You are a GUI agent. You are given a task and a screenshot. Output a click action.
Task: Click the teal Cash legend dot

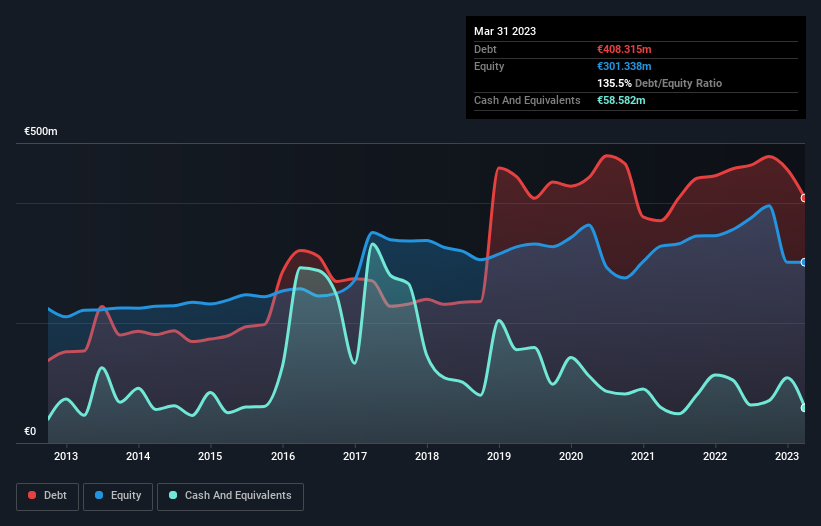tap(173, 495)
